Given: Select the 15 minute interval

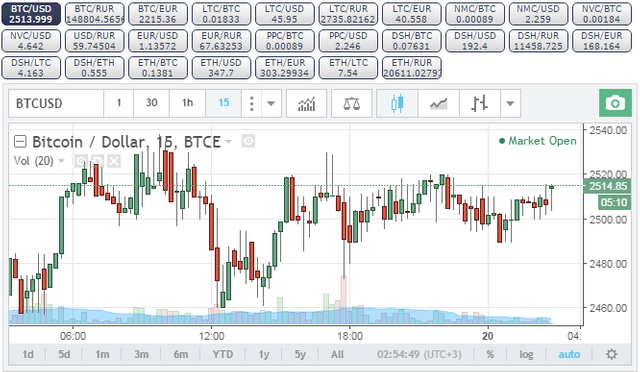Looking at the screenshot, I should [224, 103].
